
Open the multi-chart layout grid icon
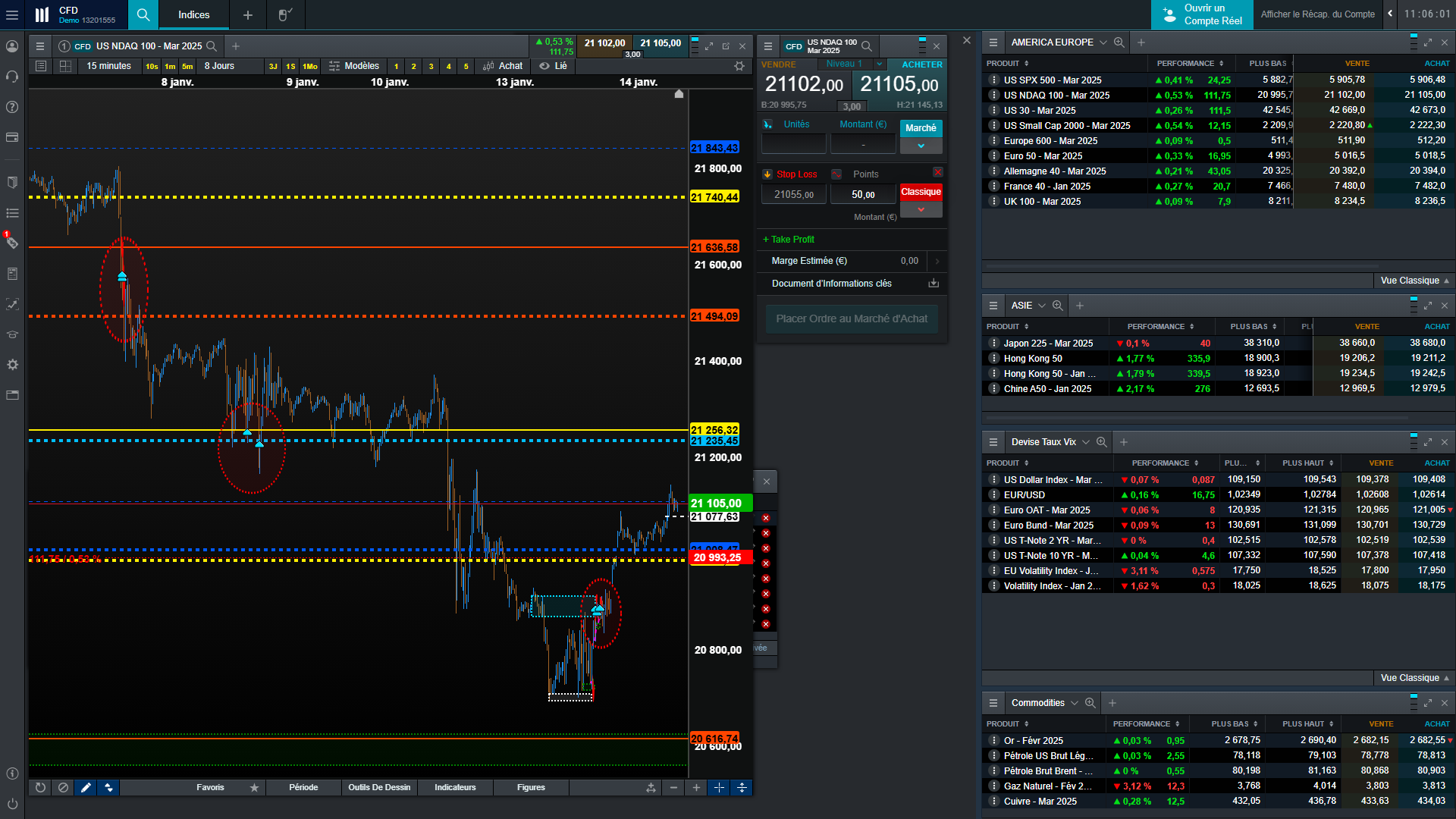coord(65,66)
